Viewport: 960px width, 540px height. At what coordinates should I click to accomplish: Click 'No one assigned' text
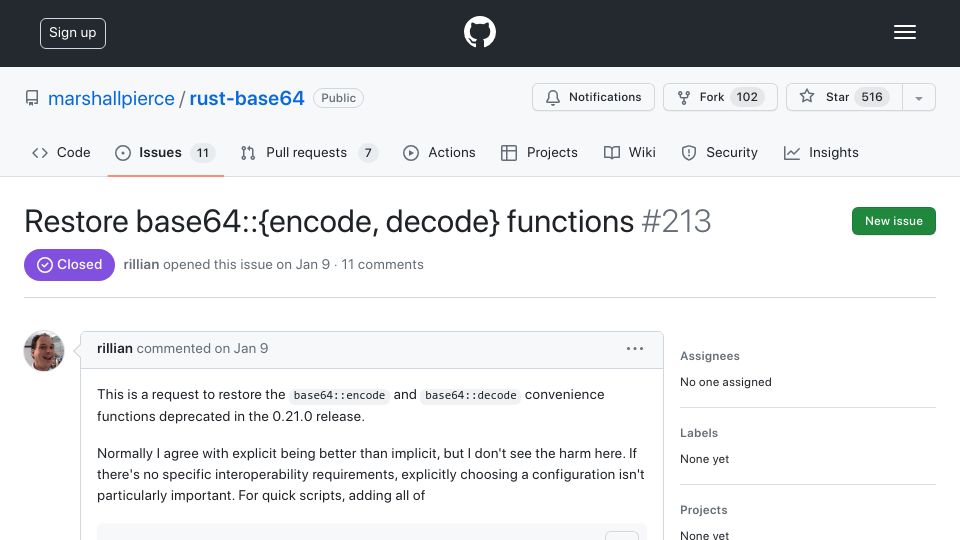pyautogui.click(x=726, y=382)
